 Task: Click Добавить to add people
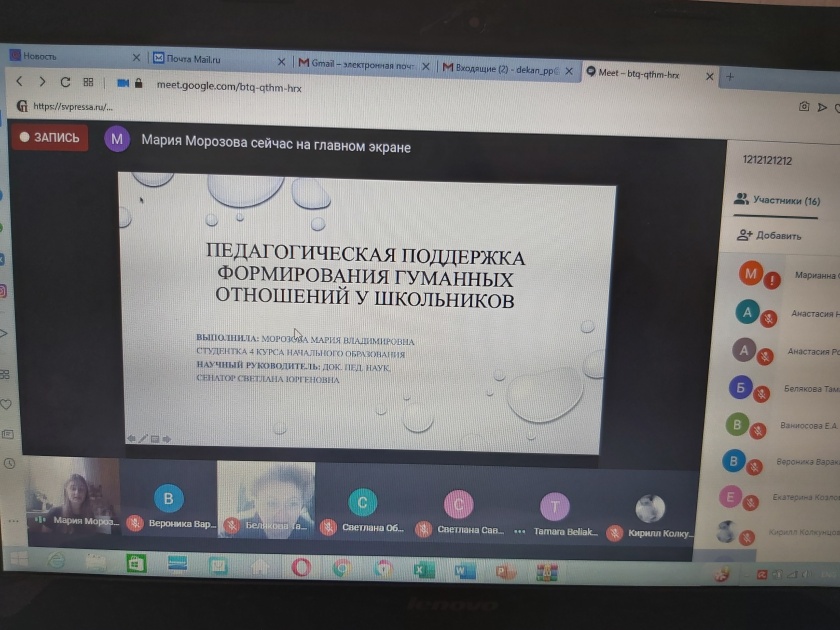[769, 235]
